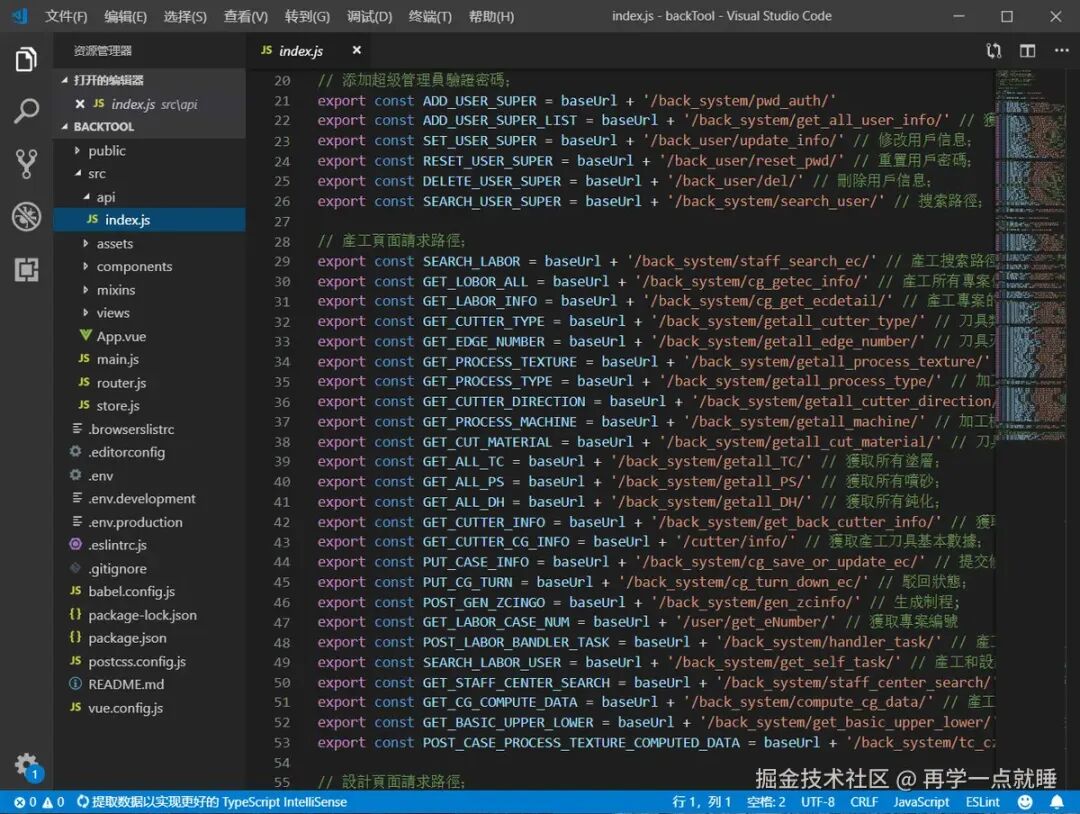Image resolution: width=1080 pixels, height=814 pixels.
Task: Collapse the 打开的编辑器 section
Action: pyautogui.click(x=65, y=81)
